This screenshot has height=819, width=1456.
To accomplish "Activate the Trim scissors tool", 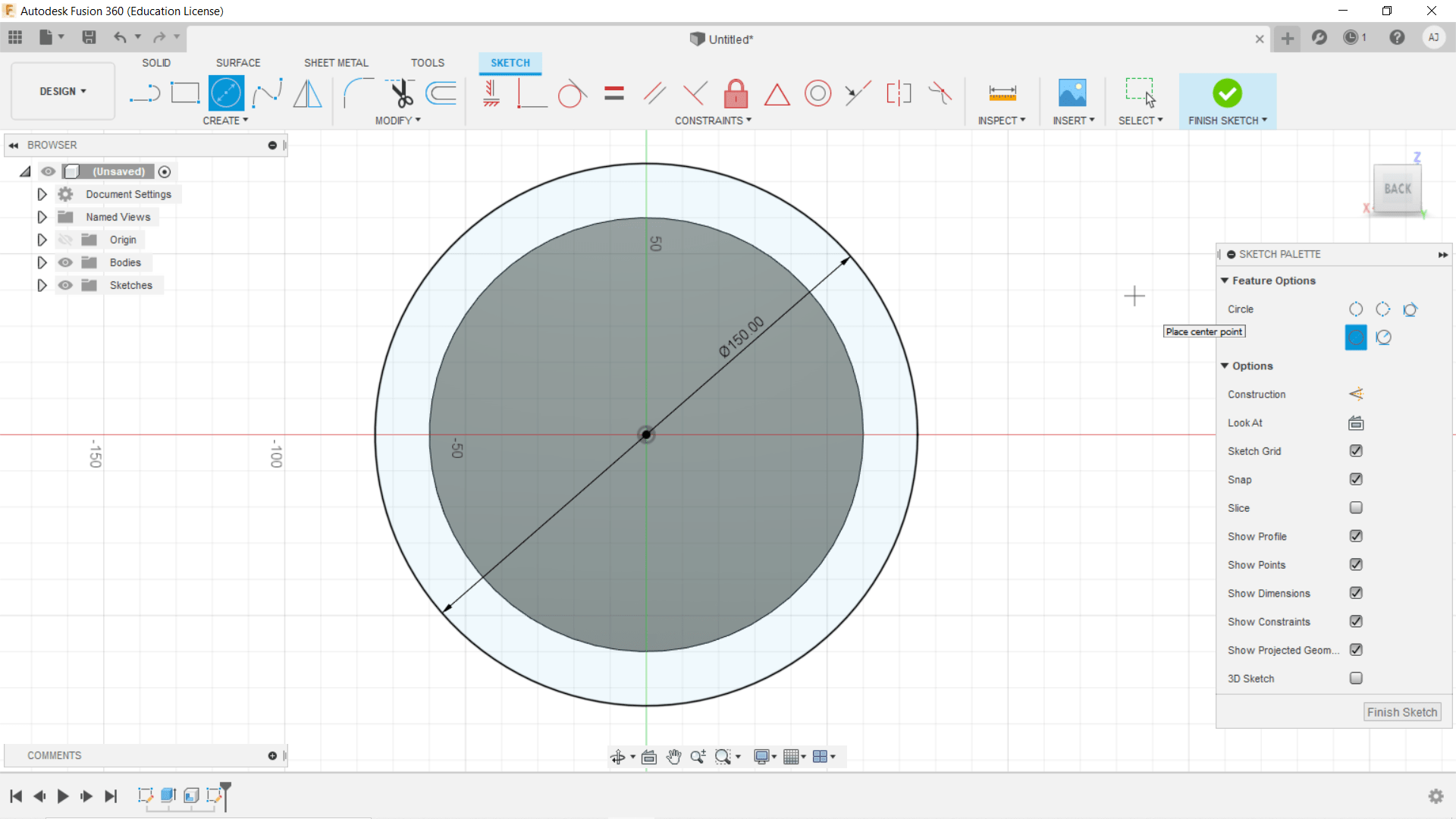I will pos(401,93).
